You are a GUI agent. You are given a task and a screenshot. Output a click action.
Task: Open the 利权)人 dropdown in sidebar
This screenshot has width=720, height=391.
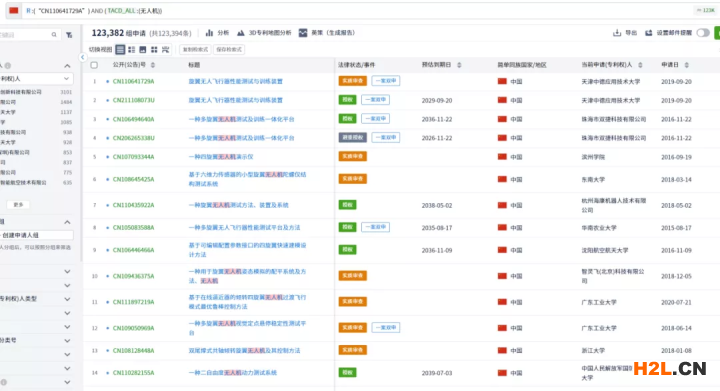click(x=35, y=78)
